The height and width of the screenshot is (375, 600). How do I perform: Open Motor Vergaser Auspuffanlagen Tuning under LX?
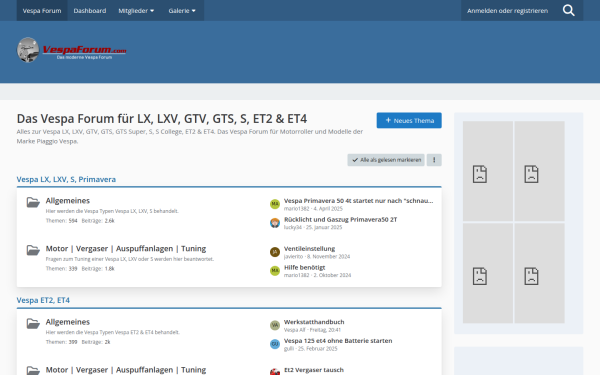[x=126, y=249]
